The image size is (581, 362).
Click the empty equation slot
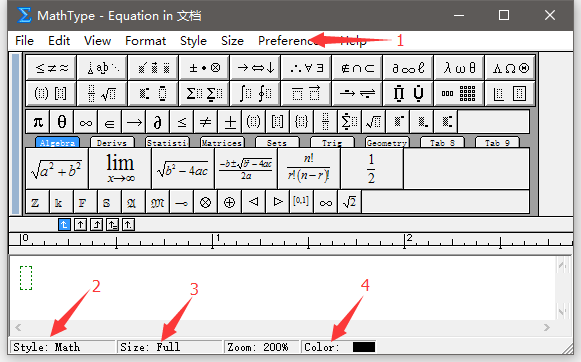click(26, 278)
